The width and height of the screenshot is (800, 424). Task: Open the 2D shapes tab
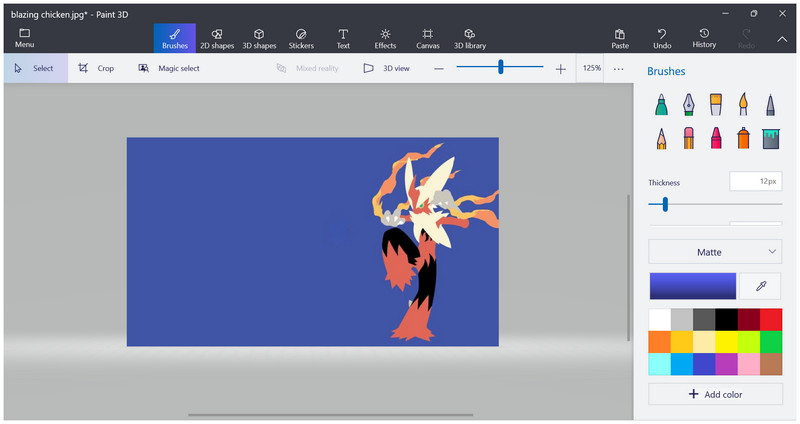[x=217, y=38]
